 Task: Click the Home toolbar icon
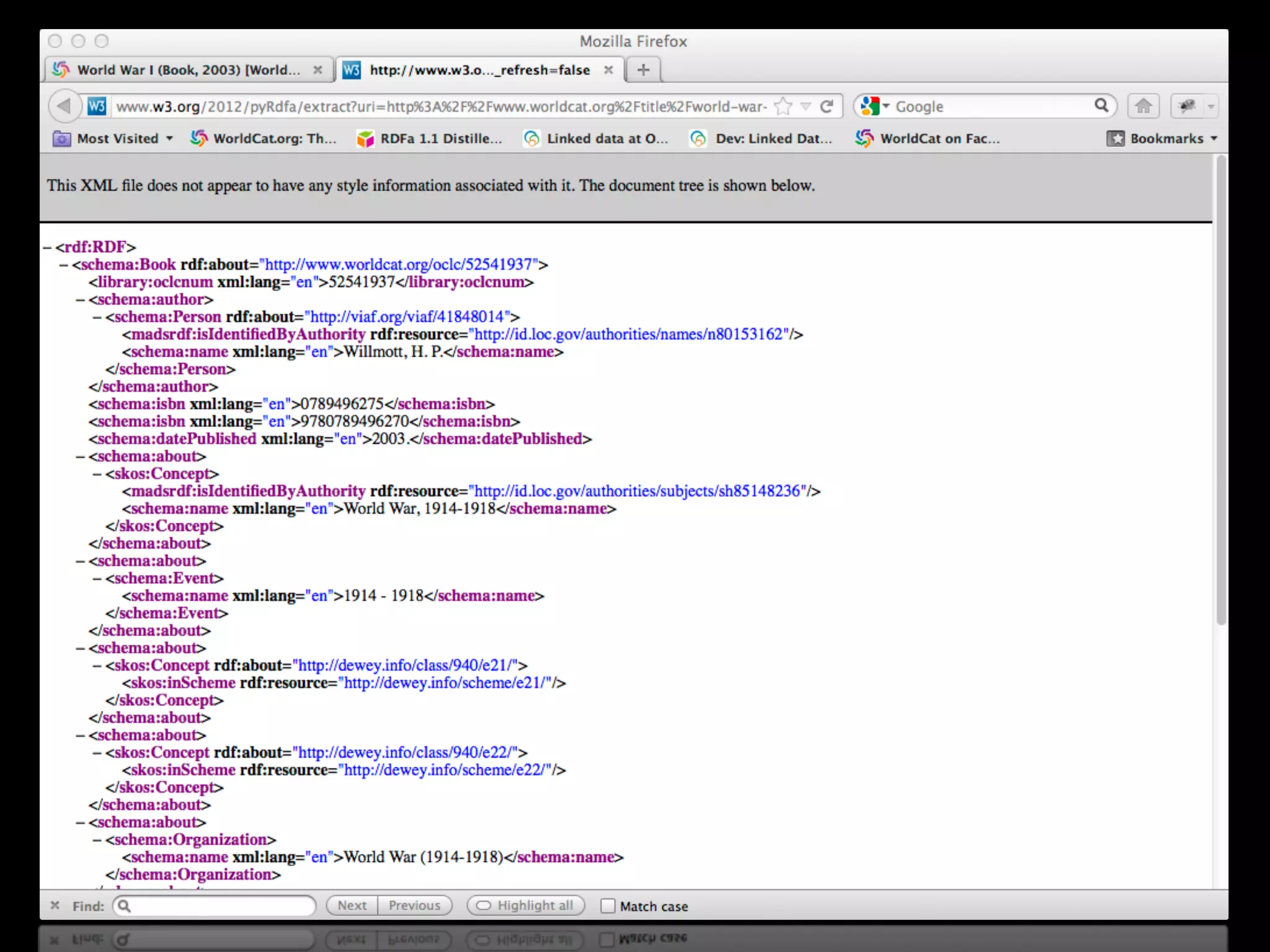tap(1143, 107)
